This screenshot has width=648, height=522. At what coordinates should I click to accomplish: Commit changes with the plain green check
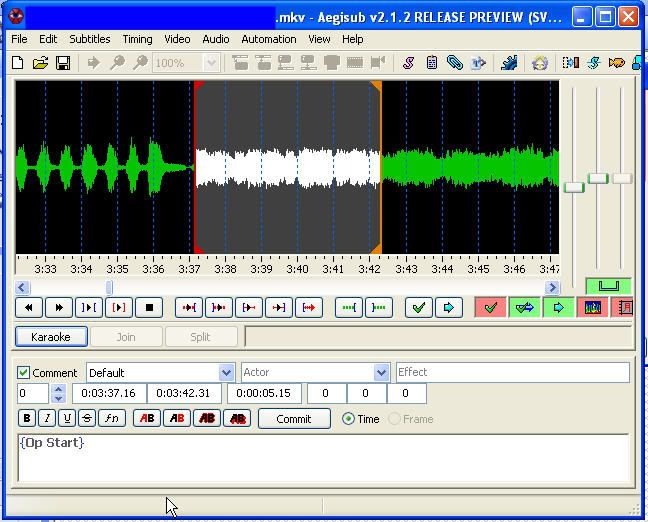(419, 307)
